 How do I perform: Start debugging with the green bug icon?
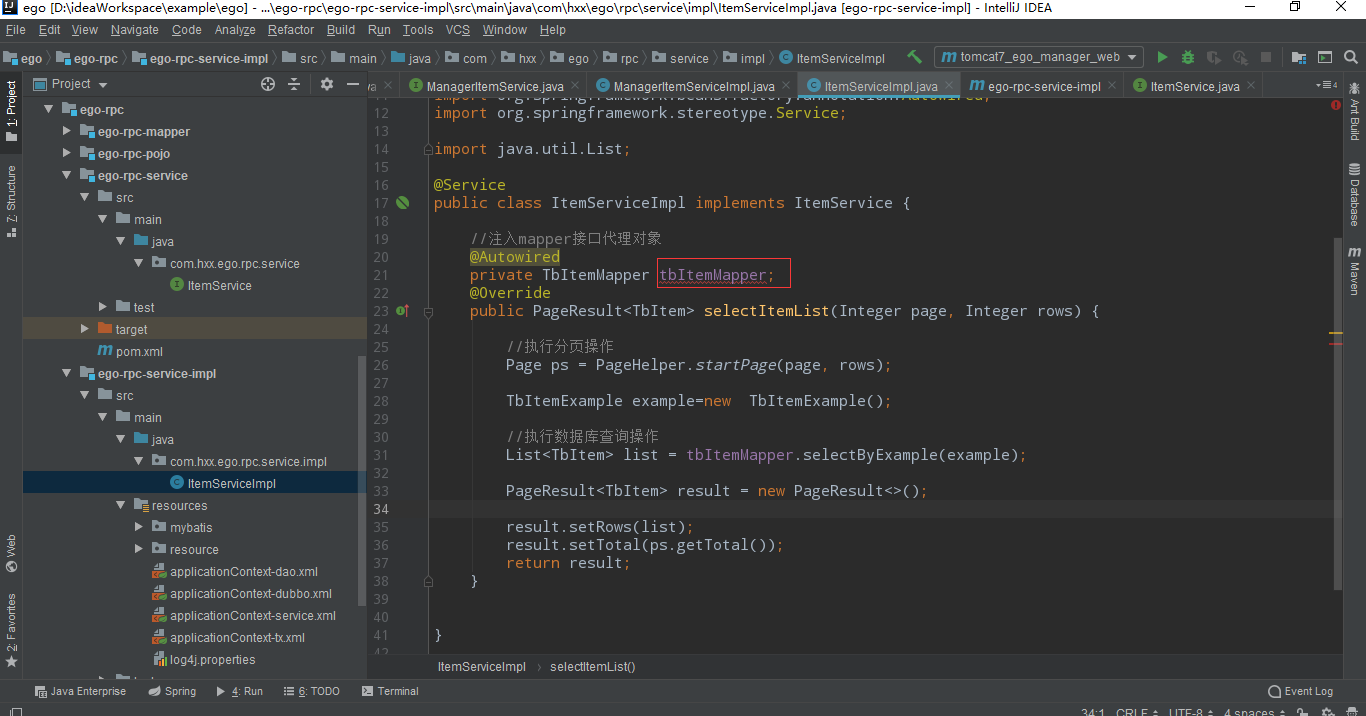coord(1188,57)
